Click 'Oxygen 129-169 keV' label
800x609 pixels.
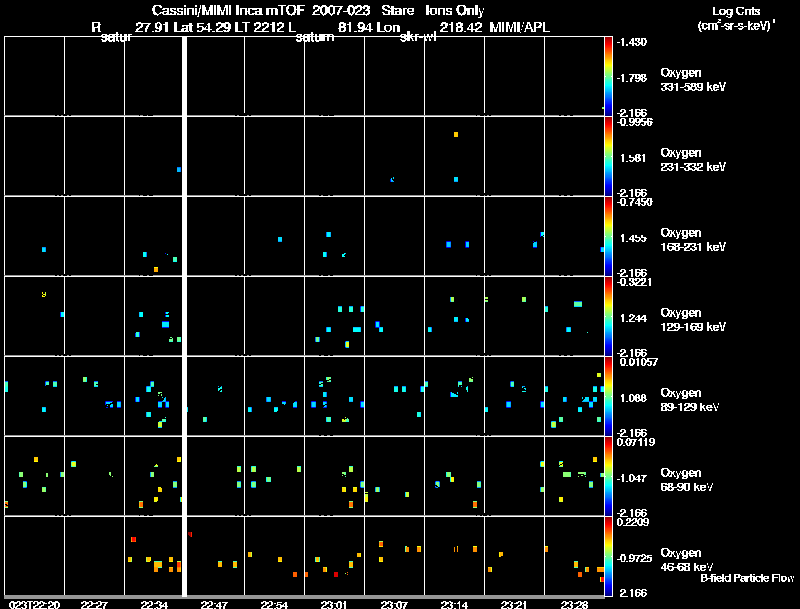693,320
